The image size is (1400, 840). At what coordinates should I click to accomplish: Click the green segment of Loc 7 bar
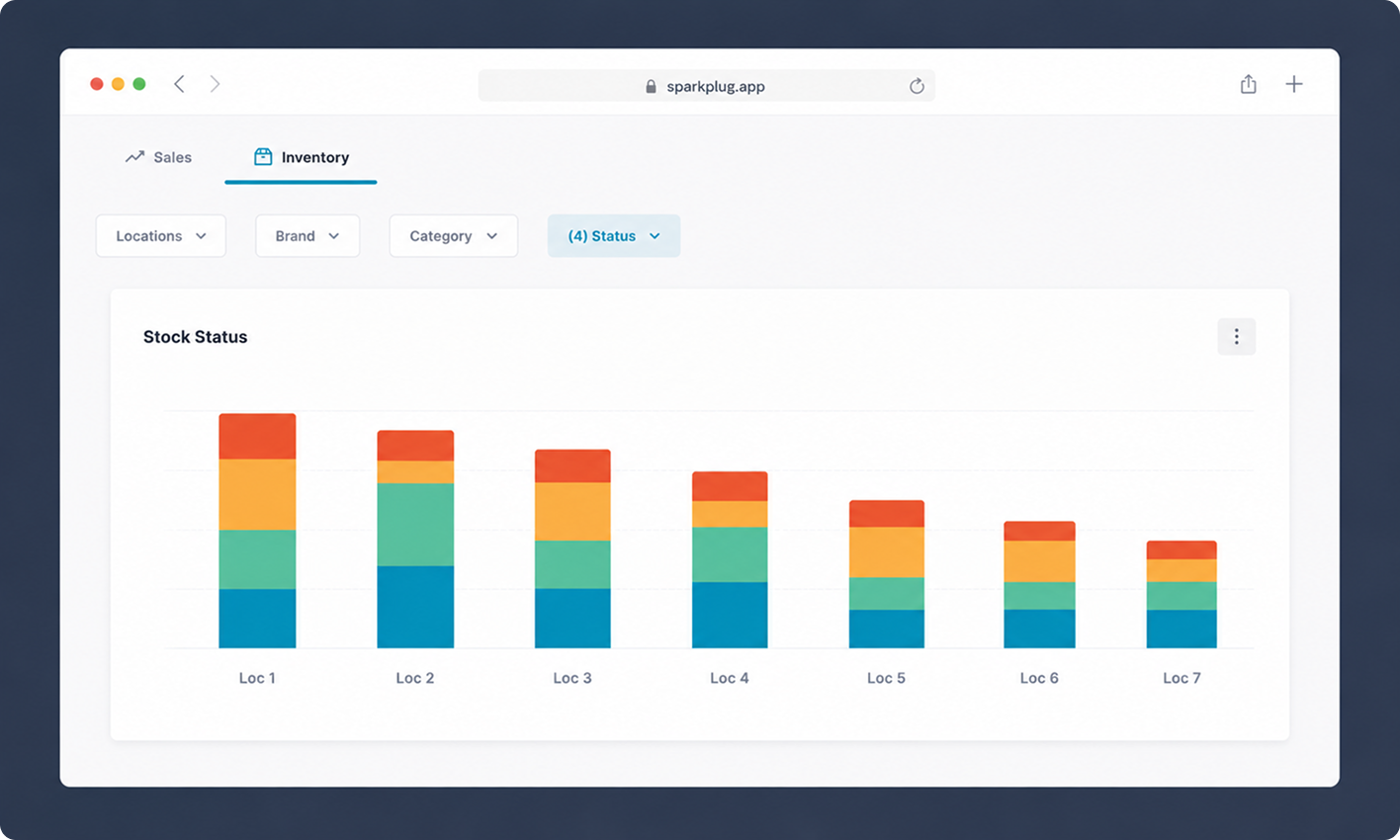pos(1181,596)
